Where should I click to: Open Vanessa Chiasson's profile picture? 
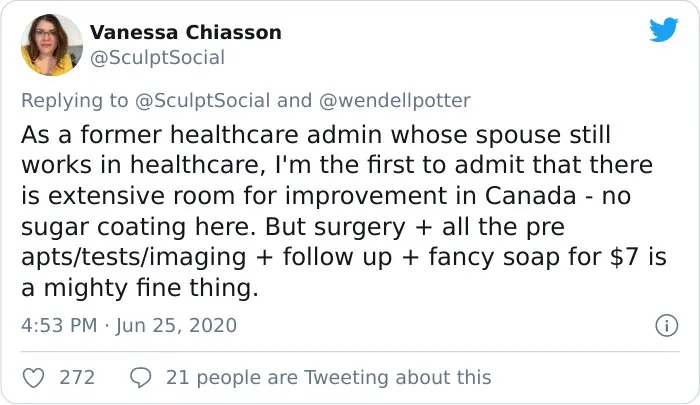[x=52, y=45]
